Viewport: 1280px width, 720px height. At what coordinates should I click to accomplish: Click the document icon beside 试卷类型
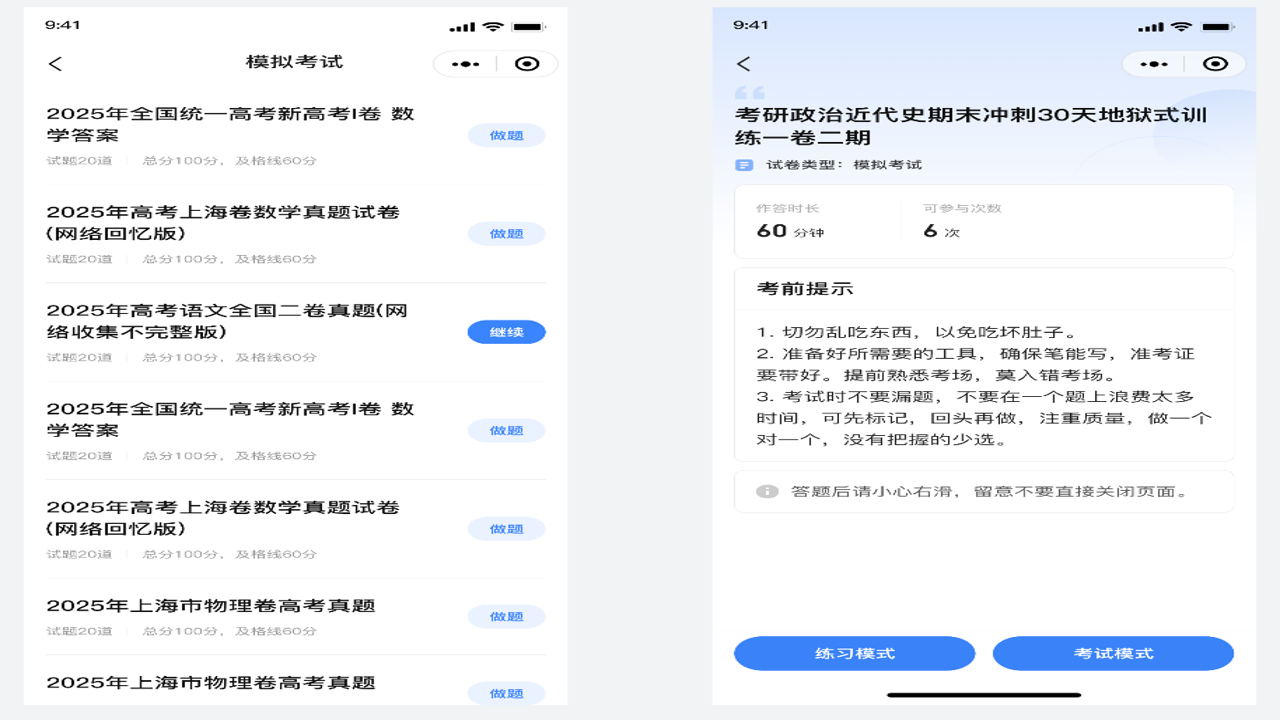coord(744,165)
